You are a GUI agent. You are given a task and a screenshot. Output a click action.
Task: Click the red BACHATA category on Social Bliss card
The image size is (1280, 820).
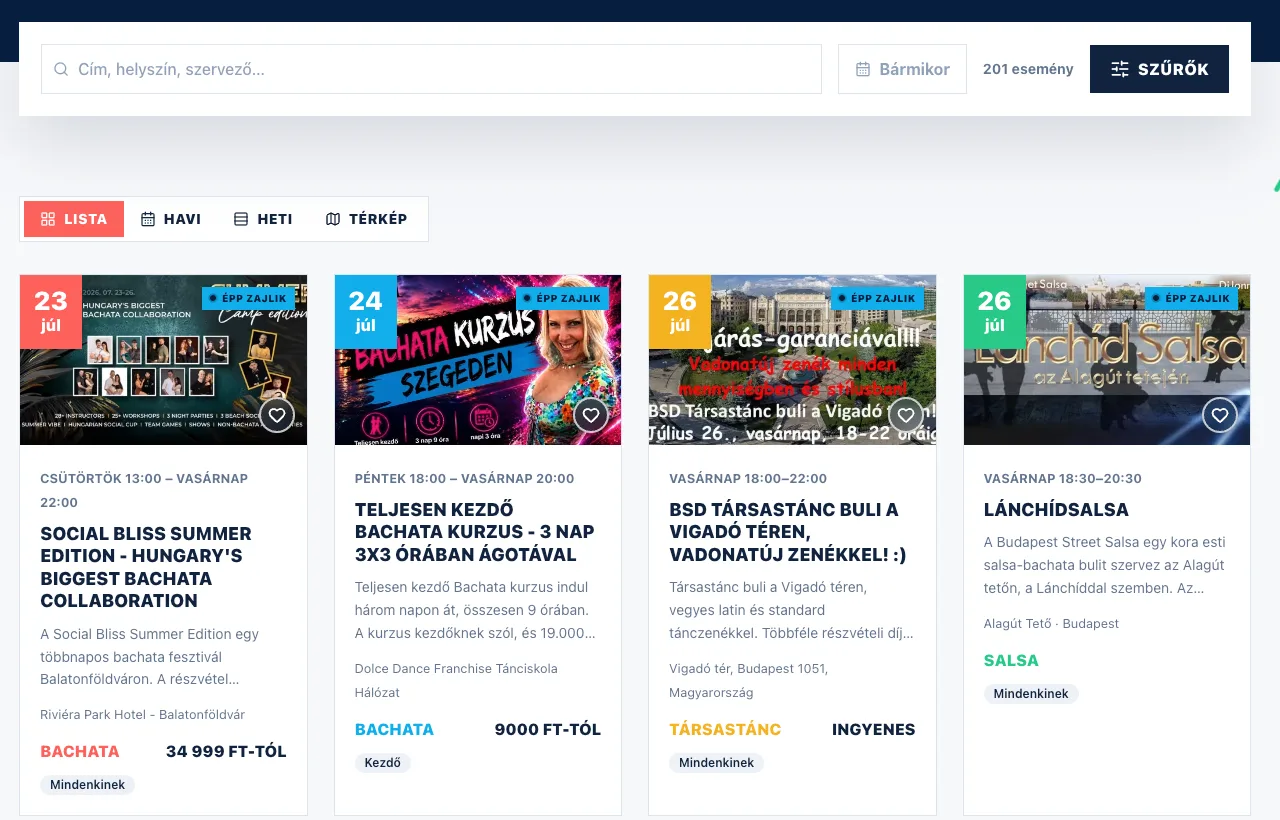pos(80,752)
